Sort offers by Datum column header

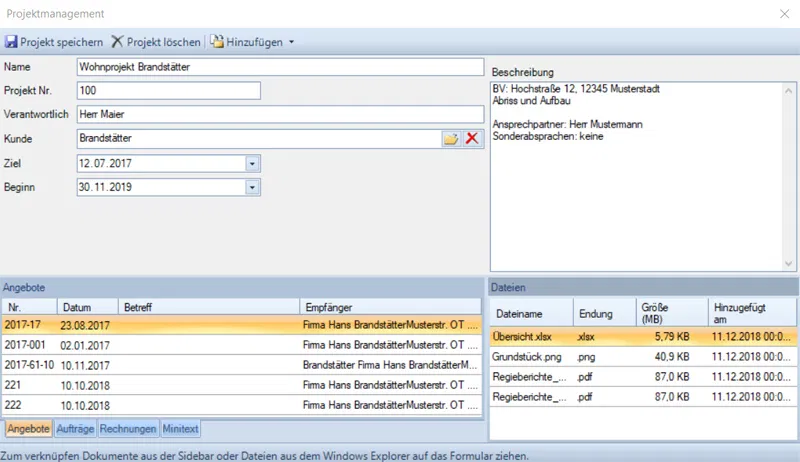click(87, 307)
